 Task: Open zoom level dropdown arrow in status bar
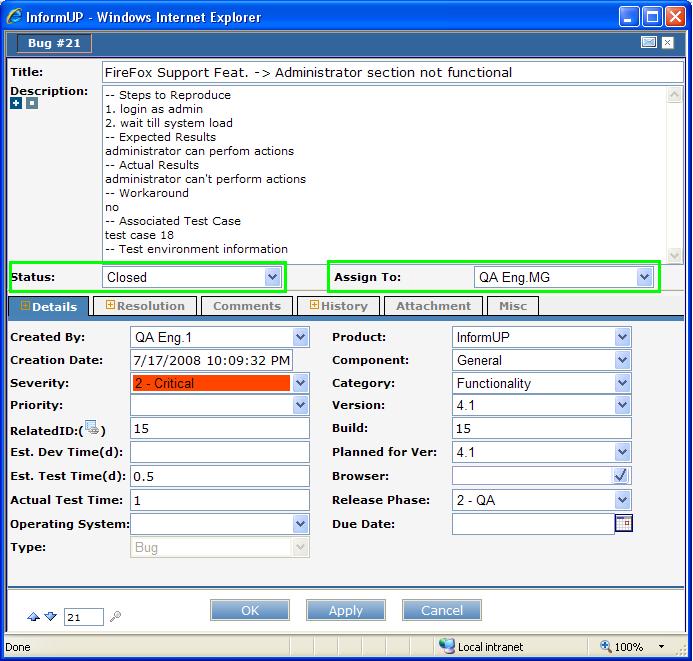coord(661,646)
